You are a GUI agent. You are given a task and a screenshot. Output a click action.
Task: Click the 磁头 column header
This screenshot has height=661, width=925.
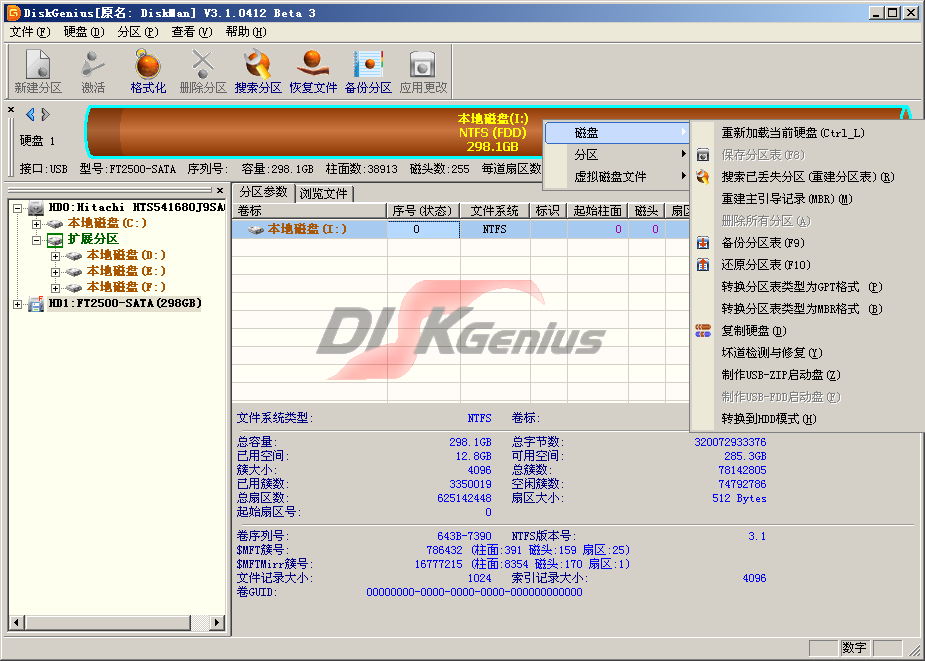(646, 211)
